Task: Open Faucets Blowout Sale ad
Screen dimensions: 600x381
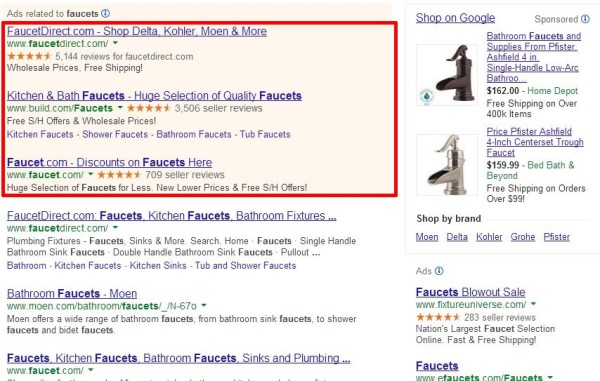Action: click(x=470, y=292)
